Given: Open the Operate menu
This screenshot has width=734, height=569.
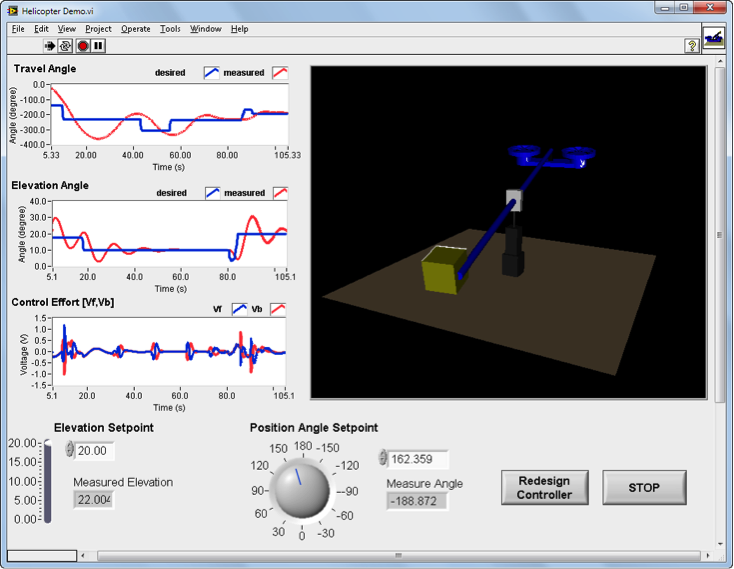Looking at the screenshot, I should (x=135, y=29).
